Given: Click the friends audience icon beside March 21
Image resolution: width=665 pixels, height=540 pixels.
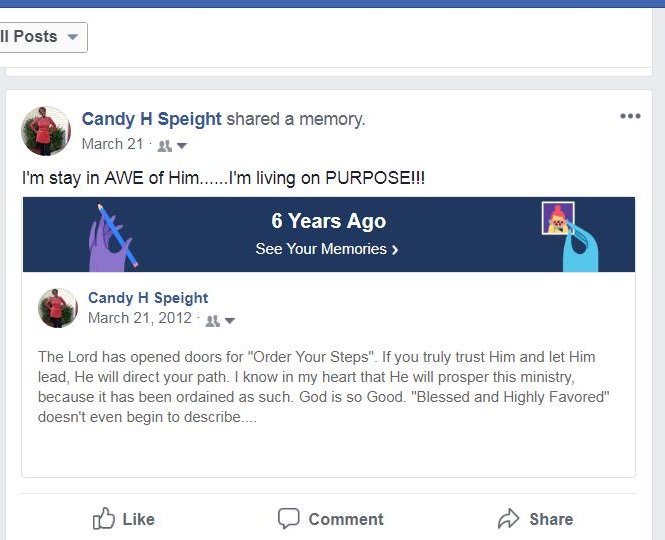Looking at the screenshot, I should pyautogui.click(x=165, y=145).
